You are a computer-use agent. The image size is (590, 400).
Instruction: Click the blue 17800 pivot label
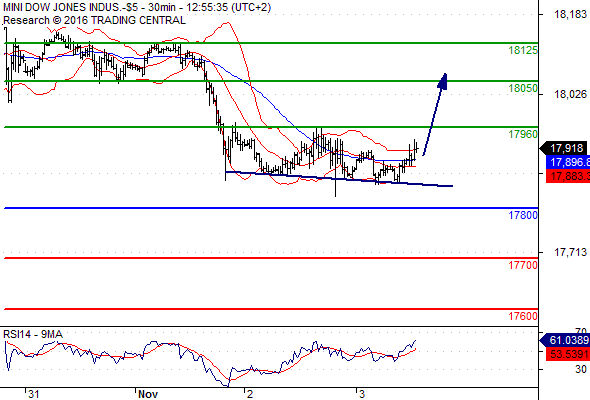(523, 215)
